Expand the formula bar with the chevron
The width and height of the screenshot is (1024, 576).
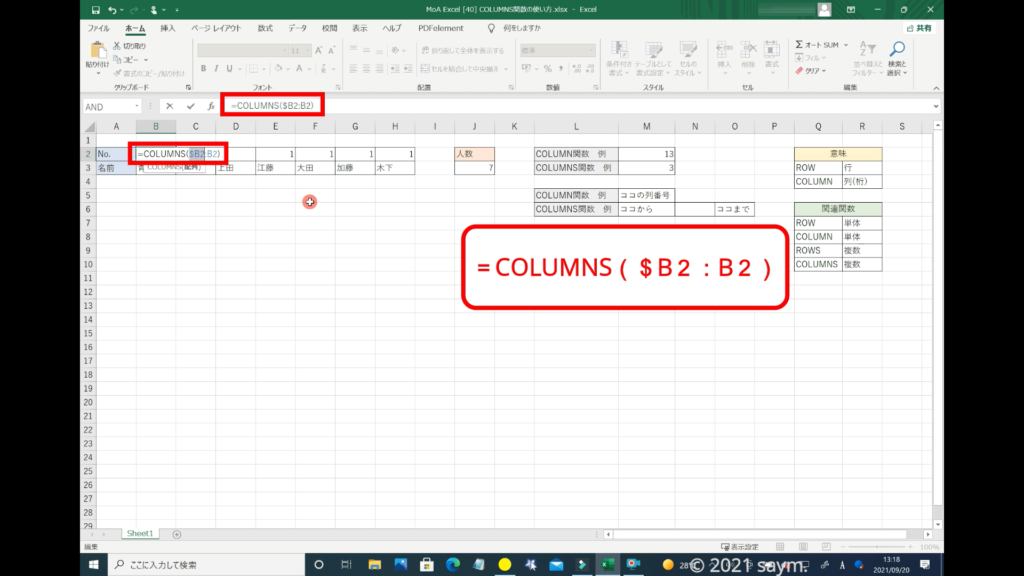(x=935, y=106)
